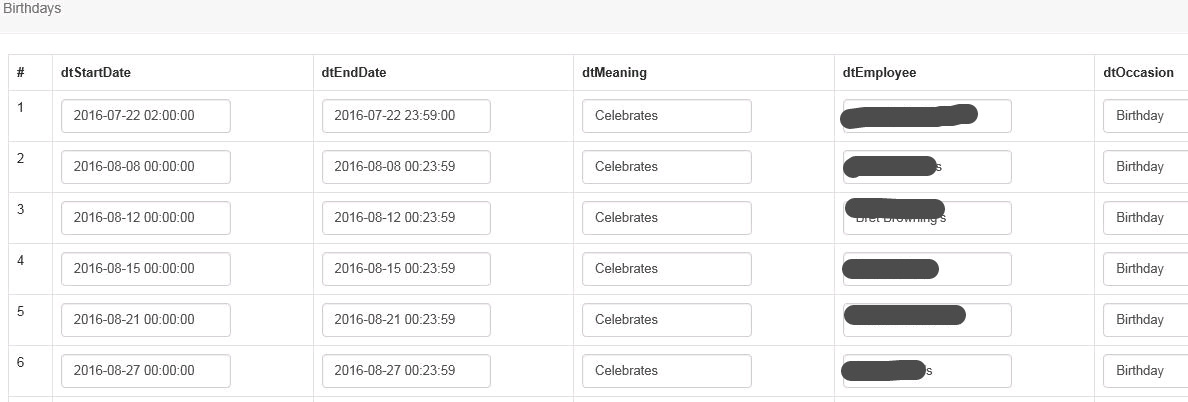Click the 2016-08-21 00:23:59 end date field
This screenshot has height=402, width=1188.
pyautogui.click(x=406, y=319)
